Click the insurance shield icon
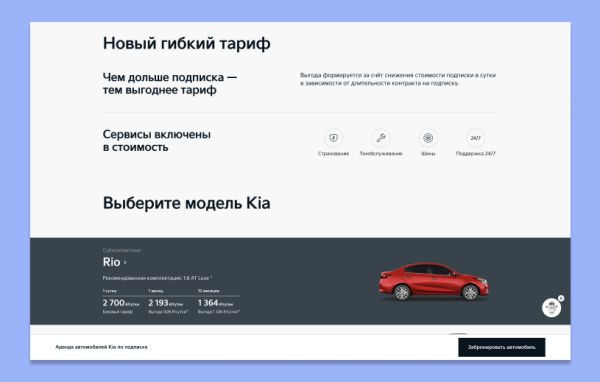The width and height of the screenshot is (600, 382). point(333,138)
